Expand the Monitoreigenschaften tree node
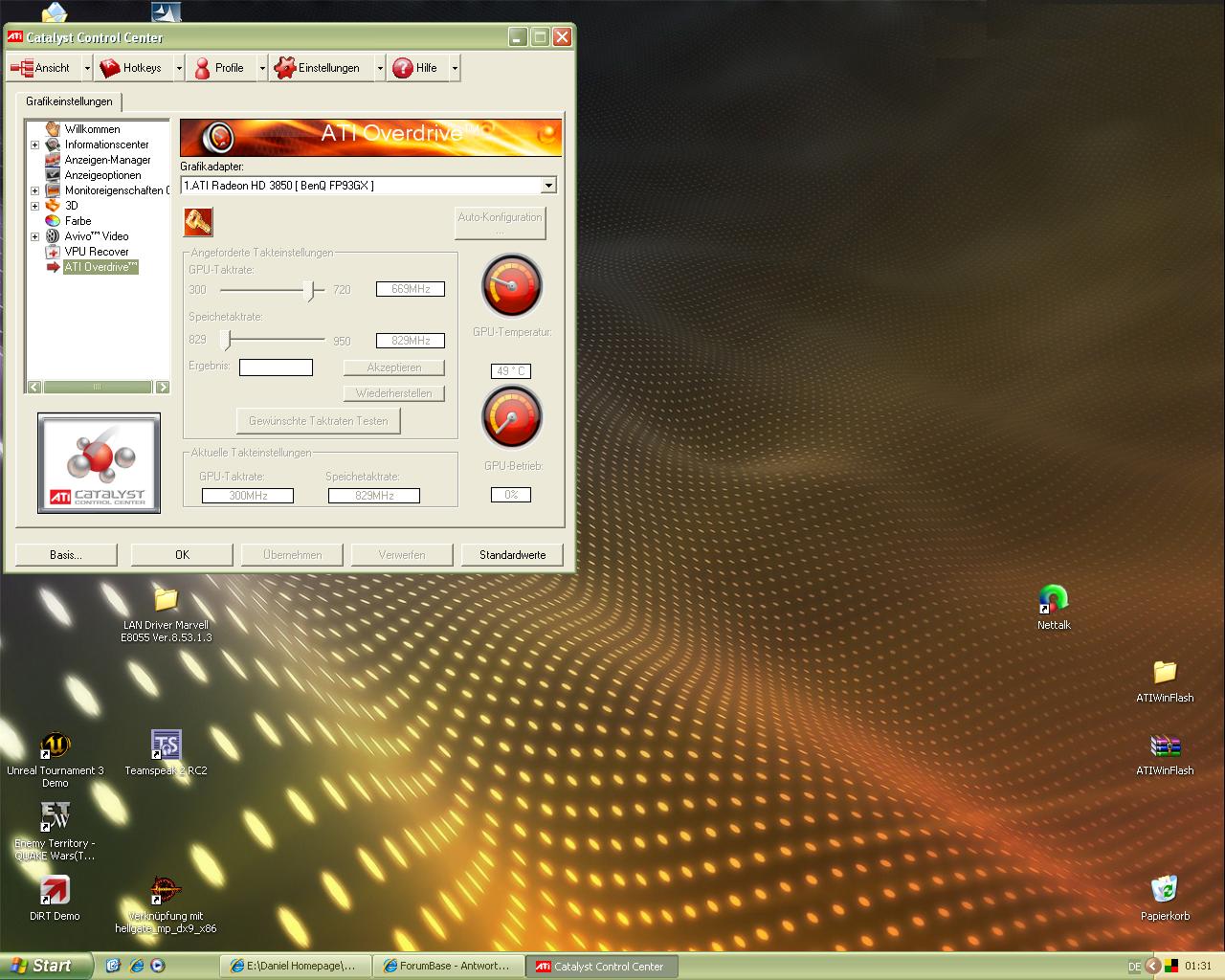The image size is (1225, 980). click(35, 190)
